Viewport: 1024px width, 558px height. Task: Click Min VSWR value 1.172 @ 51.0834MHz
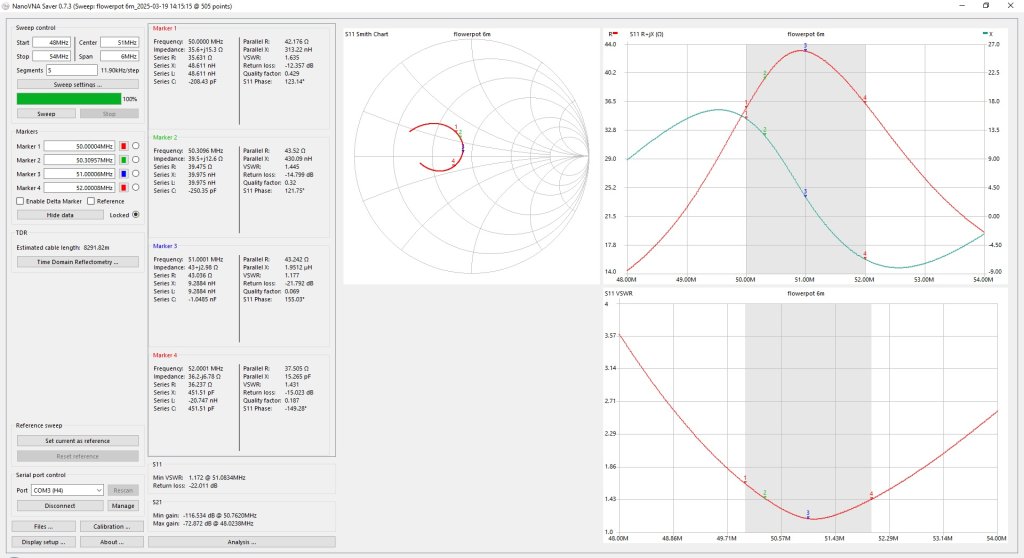pos(217,478)
